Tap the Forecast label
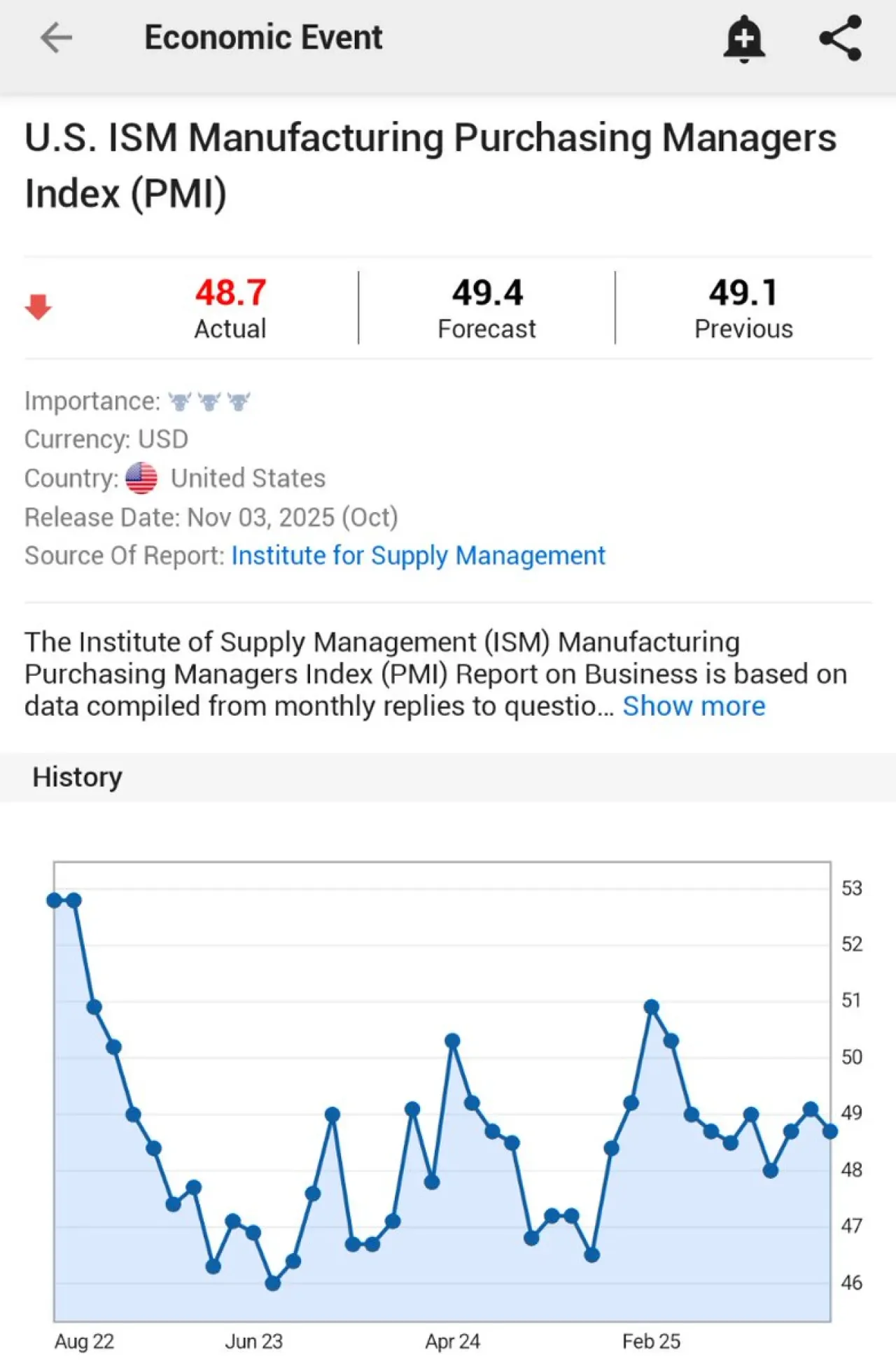This screenshot has height=1372, width=896. click(x=486, y=329)
